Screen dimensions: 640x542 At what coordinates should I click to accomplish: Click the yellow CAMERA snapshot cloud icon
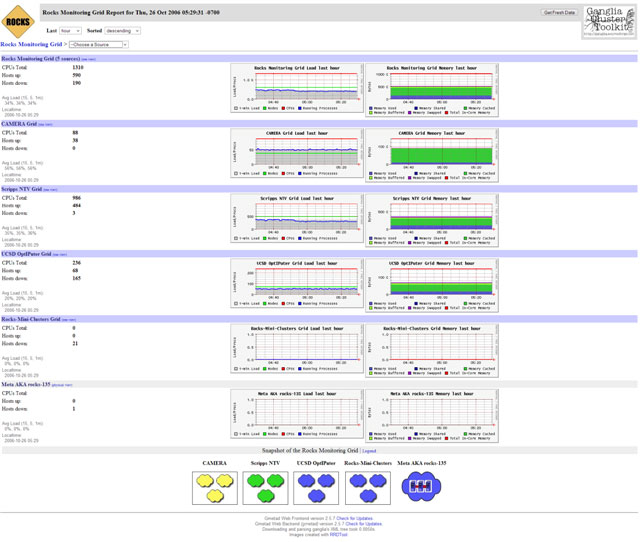coord(215,488)
